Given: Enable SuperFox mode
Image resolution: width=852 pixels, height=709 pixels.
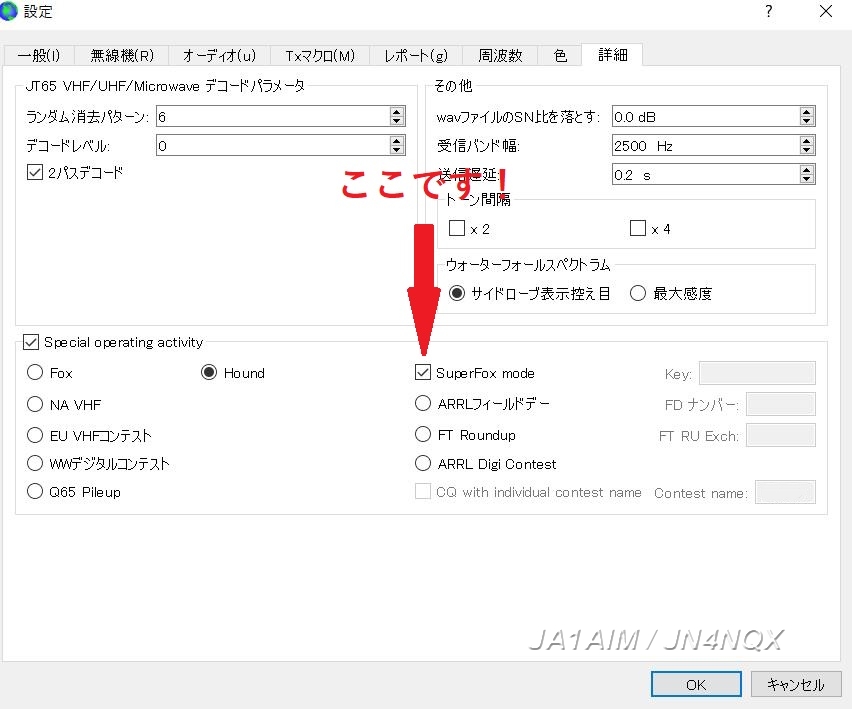Looking at the screenshot, I should pos(422,372).
